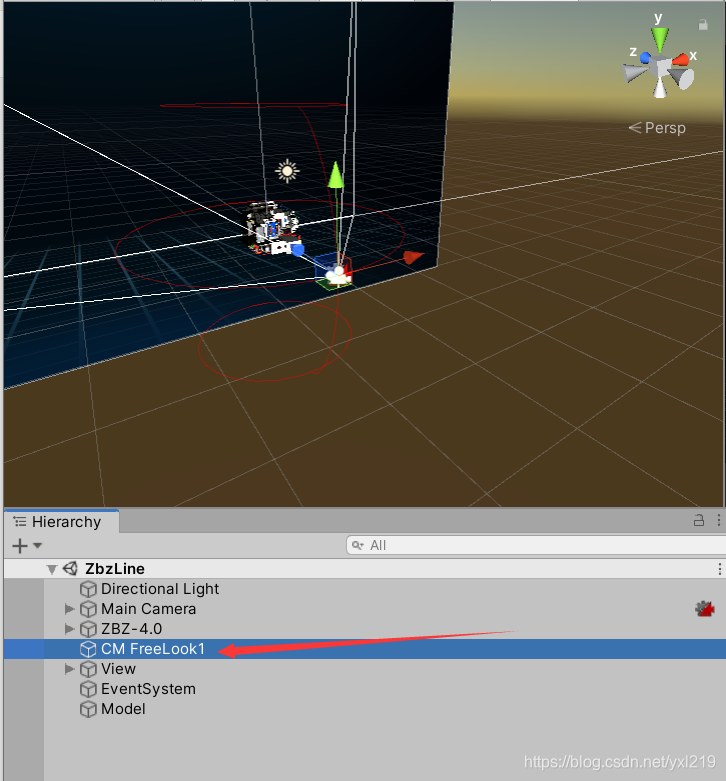Click the Main Camera cube icon

coord(88,609)
